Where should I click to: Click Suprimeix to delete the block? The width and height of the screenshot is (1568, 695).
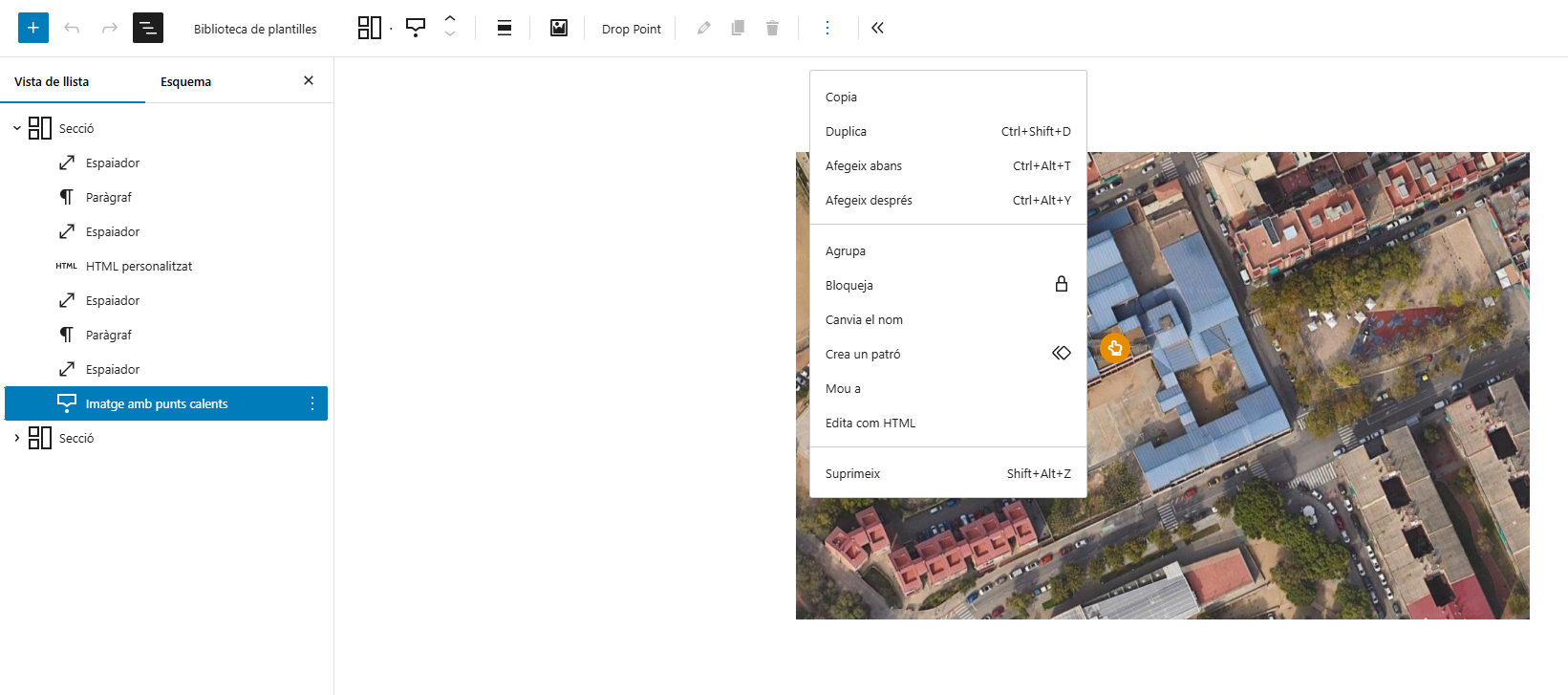click(x=852, y=473)
